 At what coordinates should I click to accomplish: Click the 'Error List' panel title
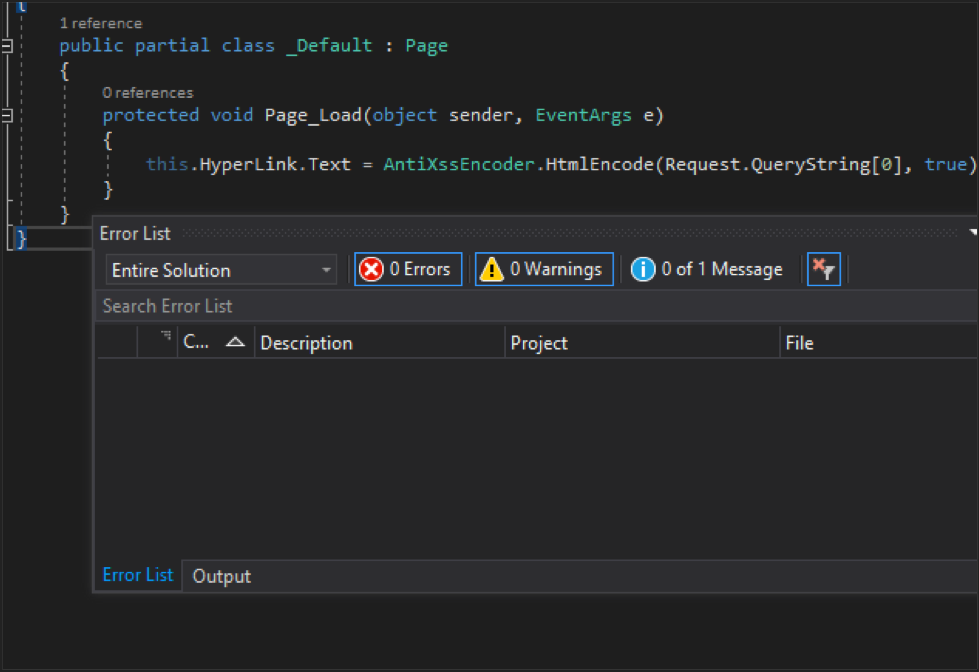tap(135, 234)
